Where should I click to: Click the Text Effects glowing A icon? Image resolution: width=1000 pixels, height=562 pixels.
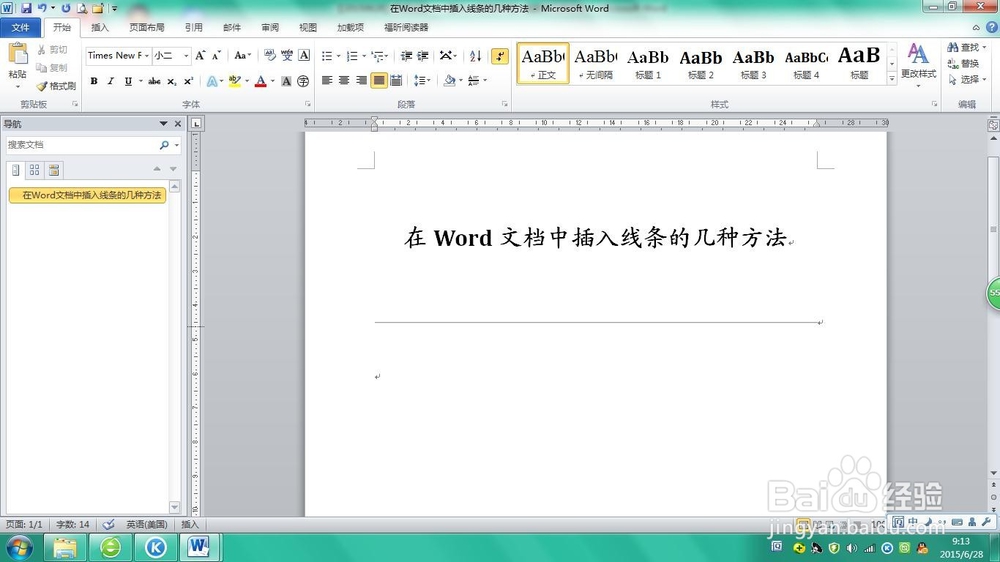coord(212,81)
